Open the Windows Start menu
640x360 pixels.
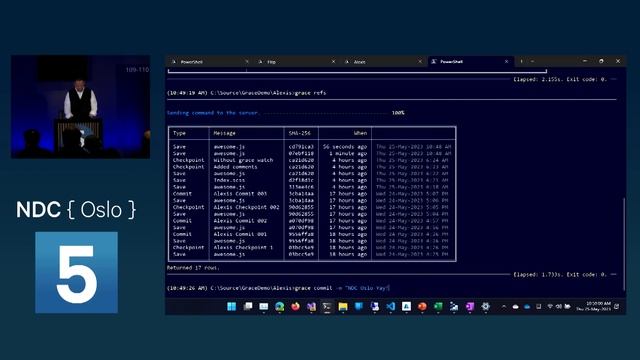pos(231,307)
